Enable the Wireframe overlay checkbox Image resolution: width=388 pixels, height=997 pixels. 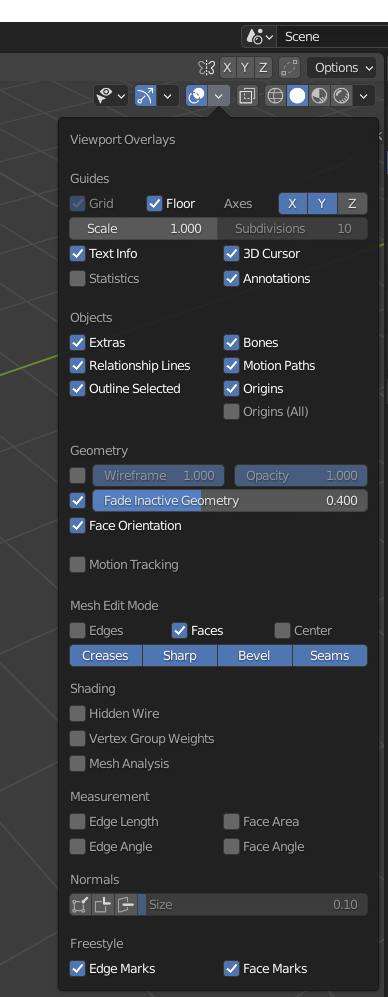(78, 476)
